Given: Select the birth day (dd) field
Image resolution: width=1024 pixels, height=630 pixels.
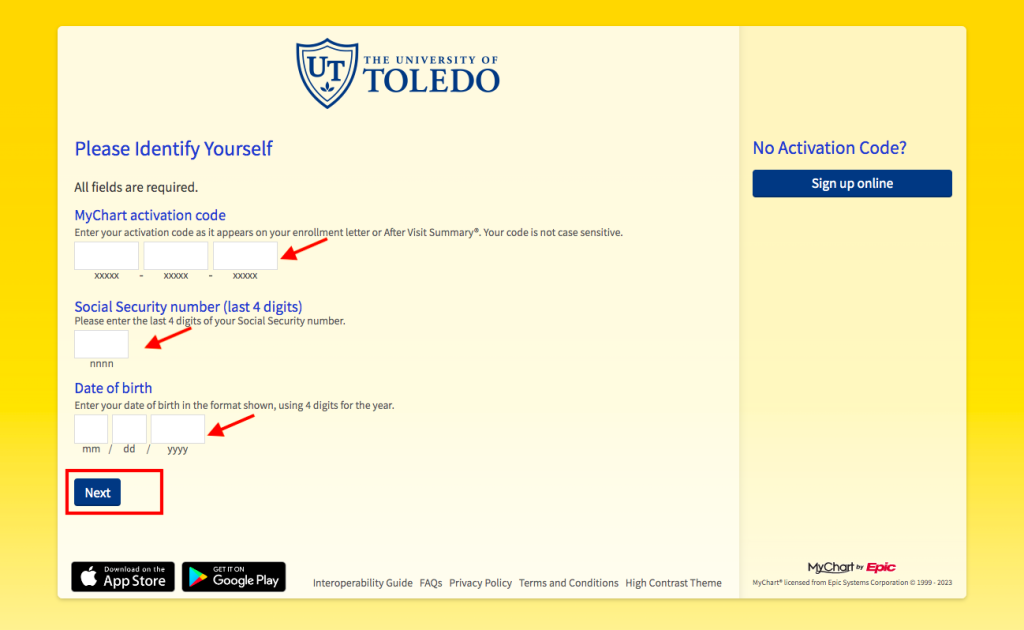Looking at the screenshot, I should [x=129, y=429].
